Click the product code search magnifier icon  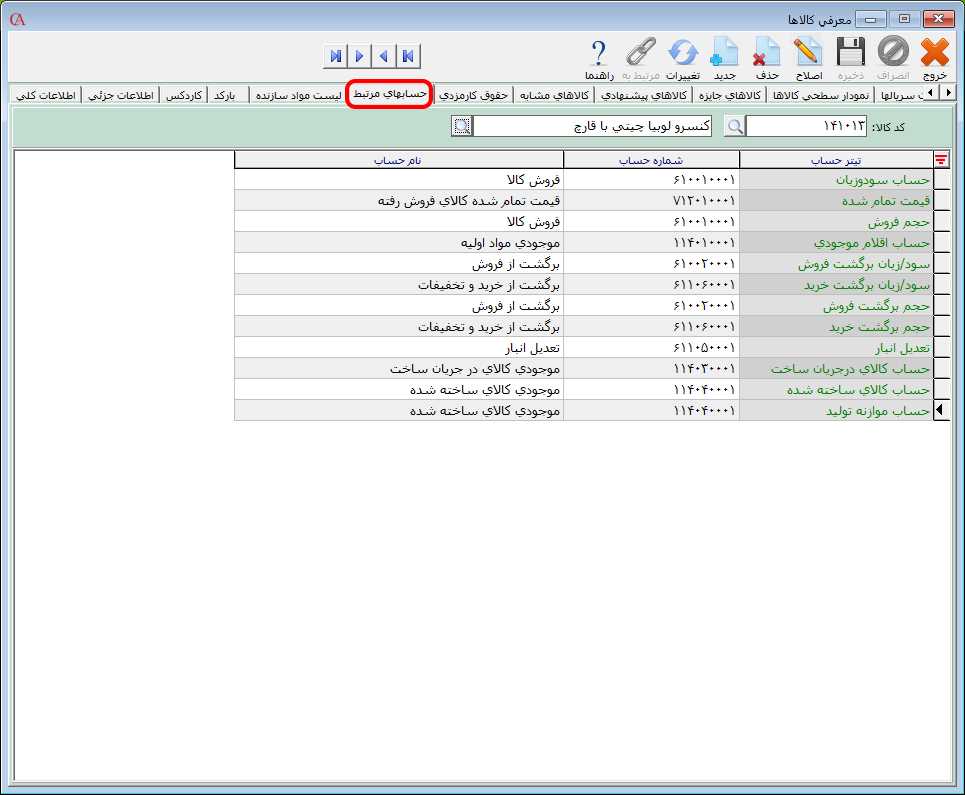(735, 126)
